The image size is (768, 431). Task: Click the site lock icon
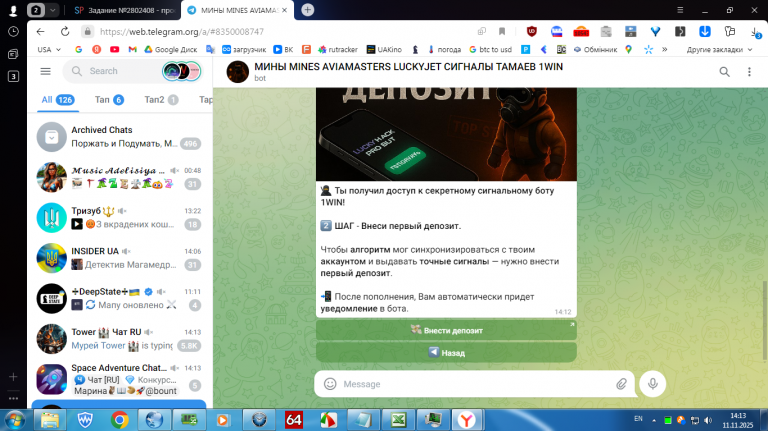pyautogui.click(x=88, y=31)
